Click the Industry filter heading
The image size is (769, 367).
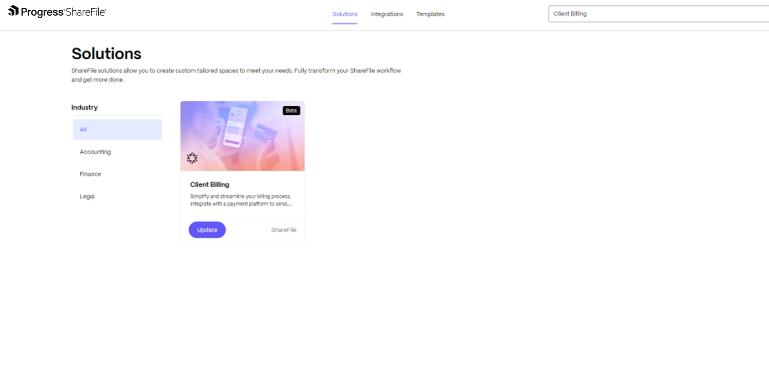coord(84,107)
